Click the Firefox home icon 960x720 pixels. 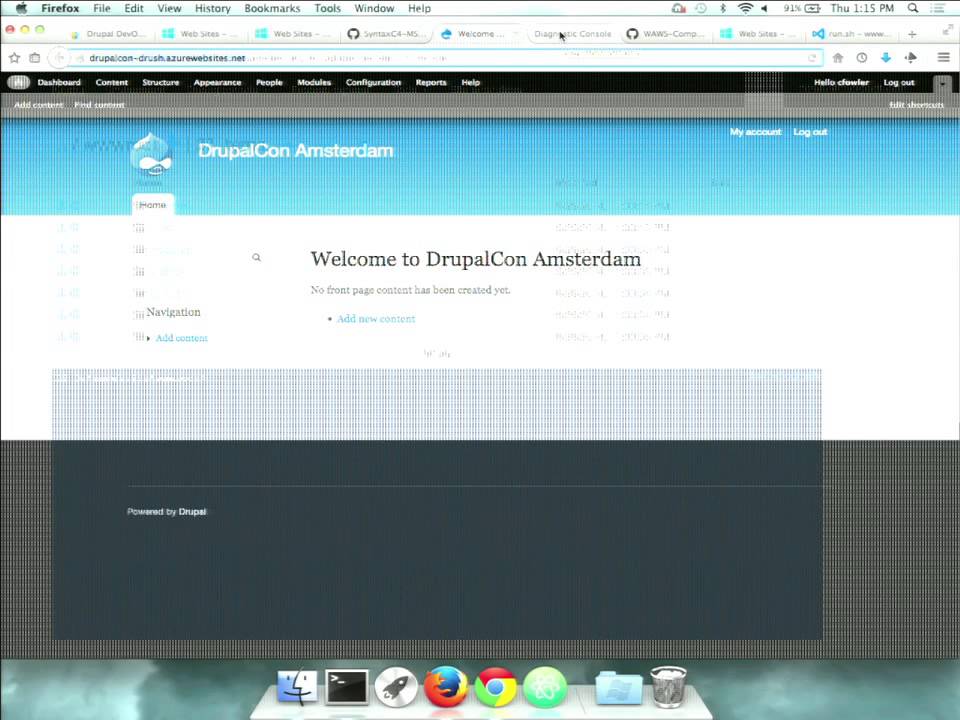pyautogui.click(x=838, y=58)
